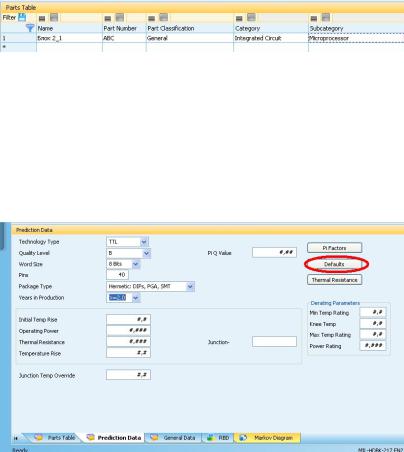Click the gray filter button above Category
Image resolution: width=404 pixels, height=452 pixels.
251,17
